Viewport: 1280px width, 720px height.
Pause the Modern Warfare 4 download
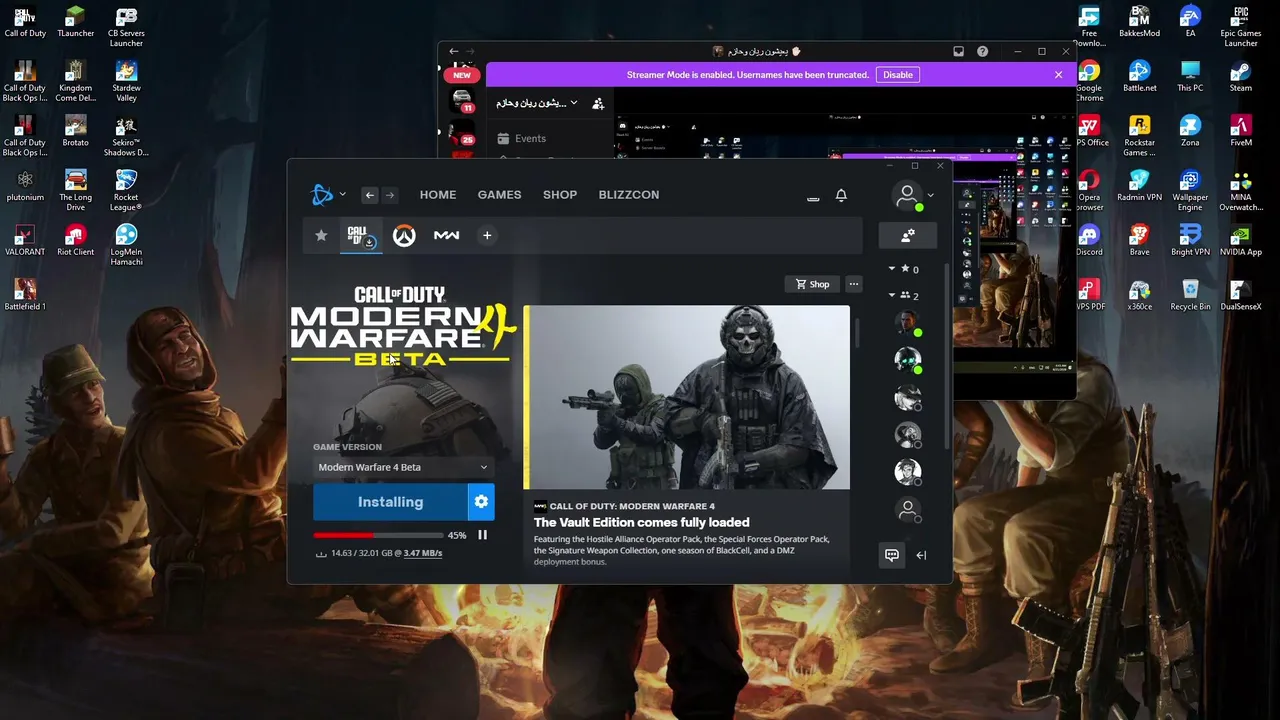(482, 535)
